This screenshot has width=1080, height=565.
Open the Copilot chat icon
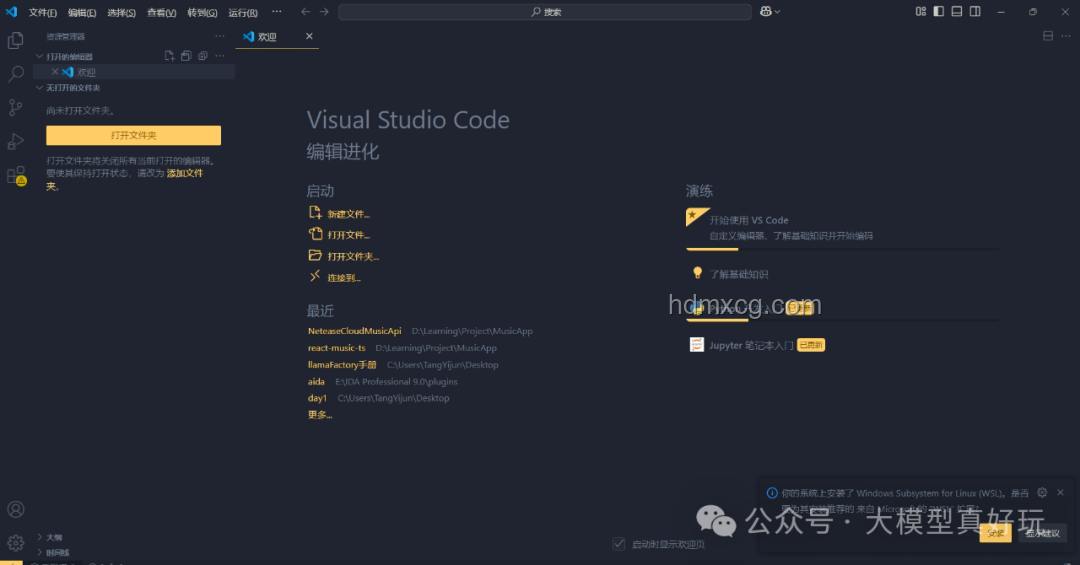pos(765,12)
